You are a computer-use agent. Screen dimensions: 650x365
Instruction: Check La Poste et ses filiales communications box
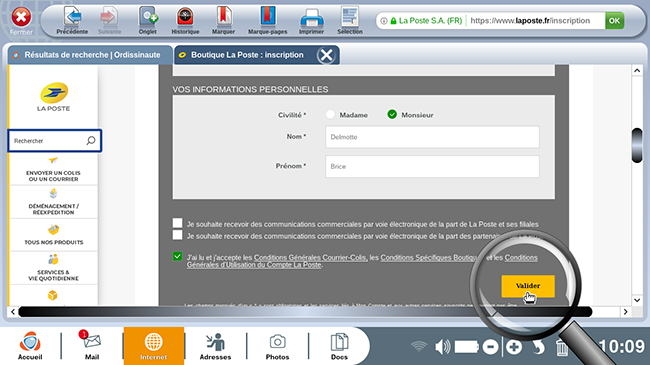point(177,223)
